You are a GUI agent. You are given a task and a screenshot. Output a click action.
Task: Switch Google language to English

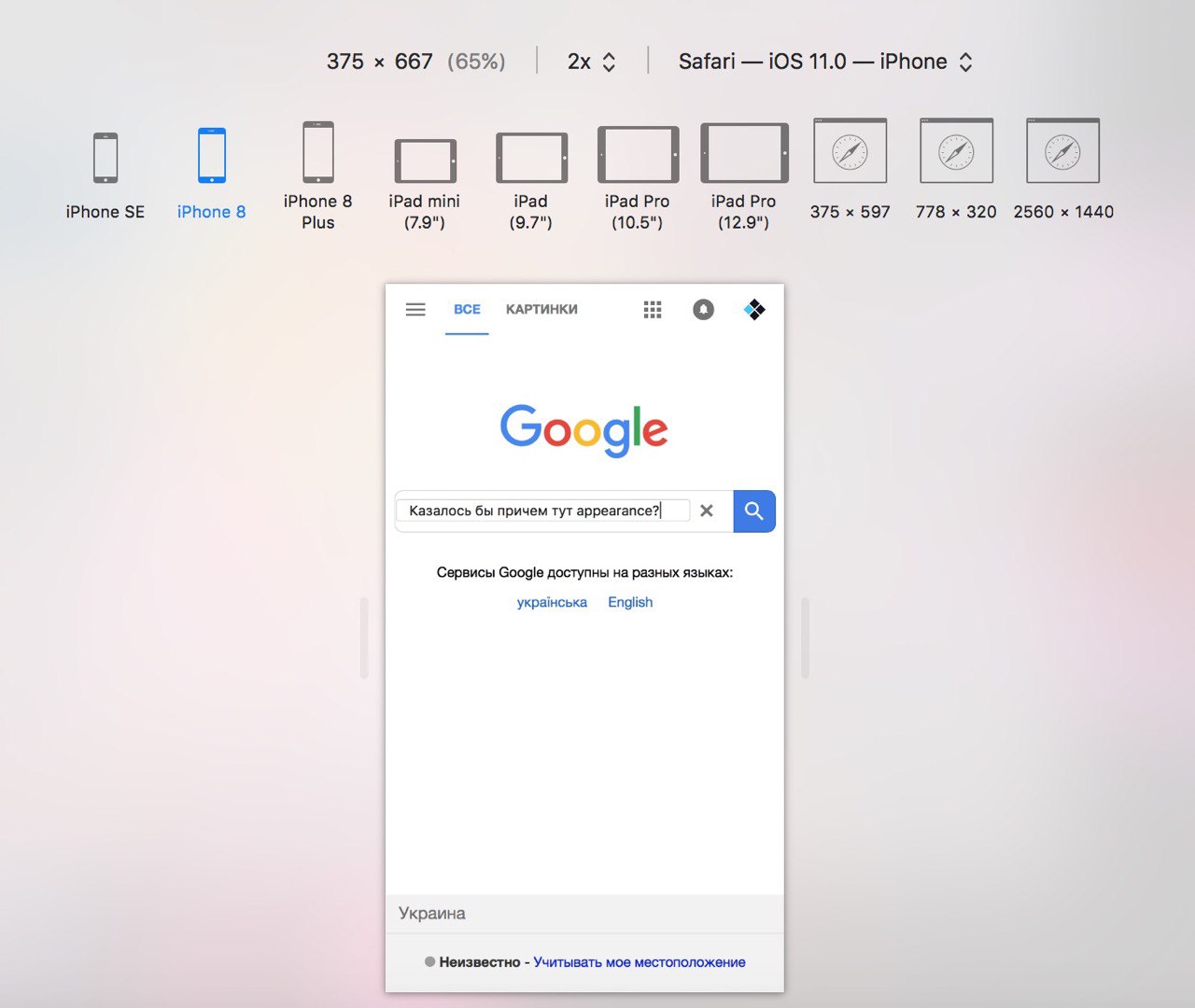pyautogui.click(x=630, y=602)
